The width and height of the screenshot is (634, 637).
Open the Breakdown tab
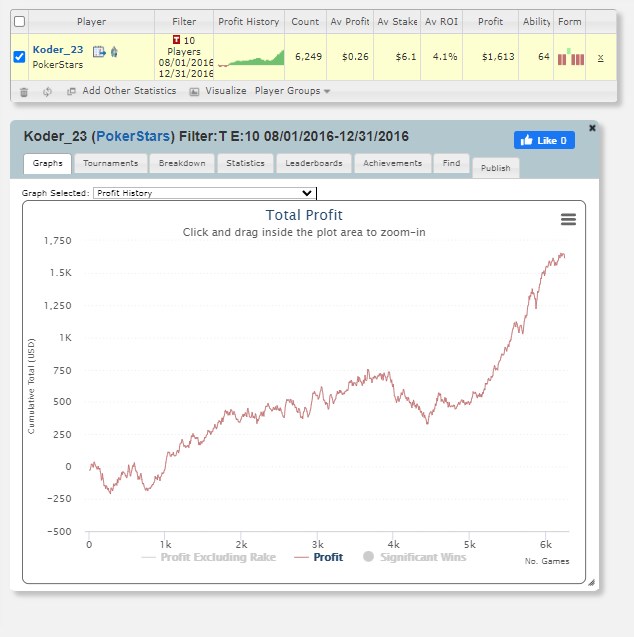coord(182,163)
